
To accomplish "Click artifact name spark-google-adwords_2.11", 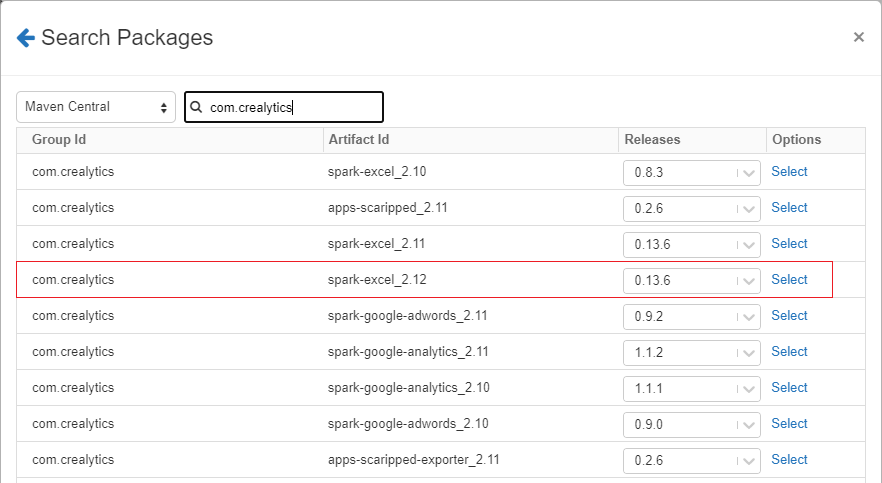I will click(x=407, y=315).
